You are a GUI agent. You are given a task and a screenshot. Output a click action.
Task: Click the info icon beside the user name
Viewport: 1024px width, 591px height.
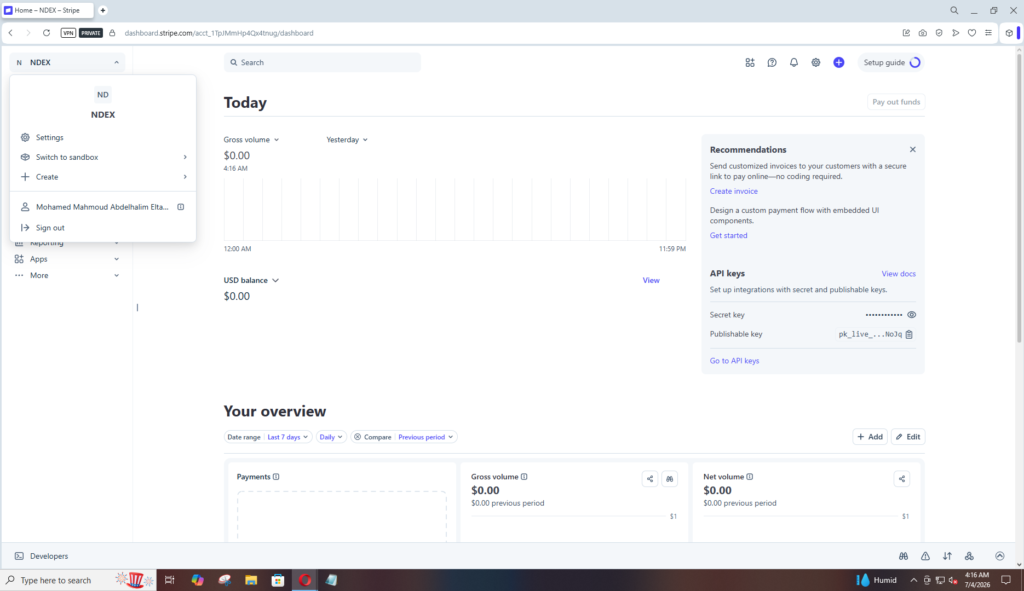(x=181, y=207)
